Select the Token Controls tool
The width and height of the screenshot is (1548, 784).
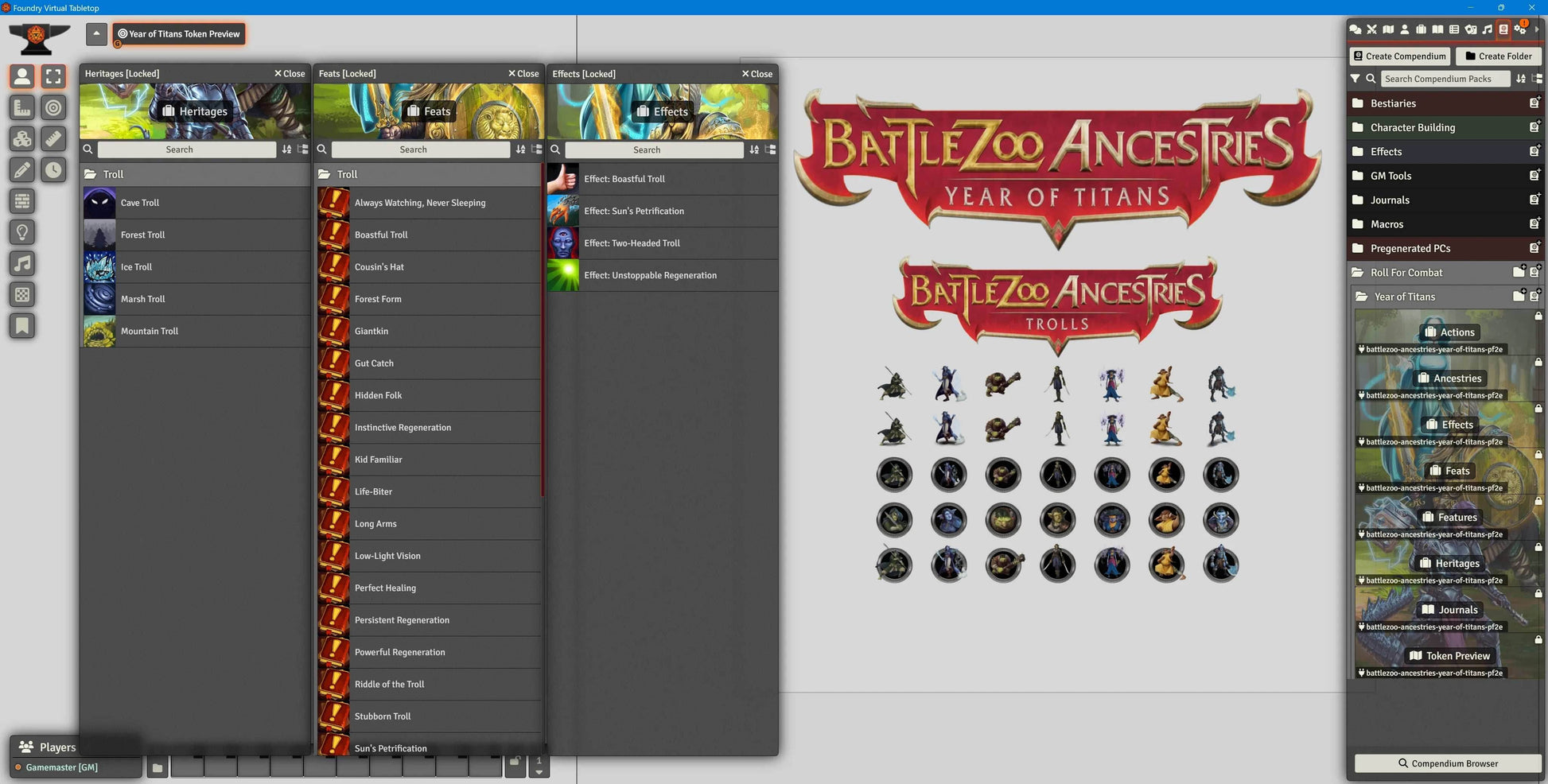pos(21,76)
